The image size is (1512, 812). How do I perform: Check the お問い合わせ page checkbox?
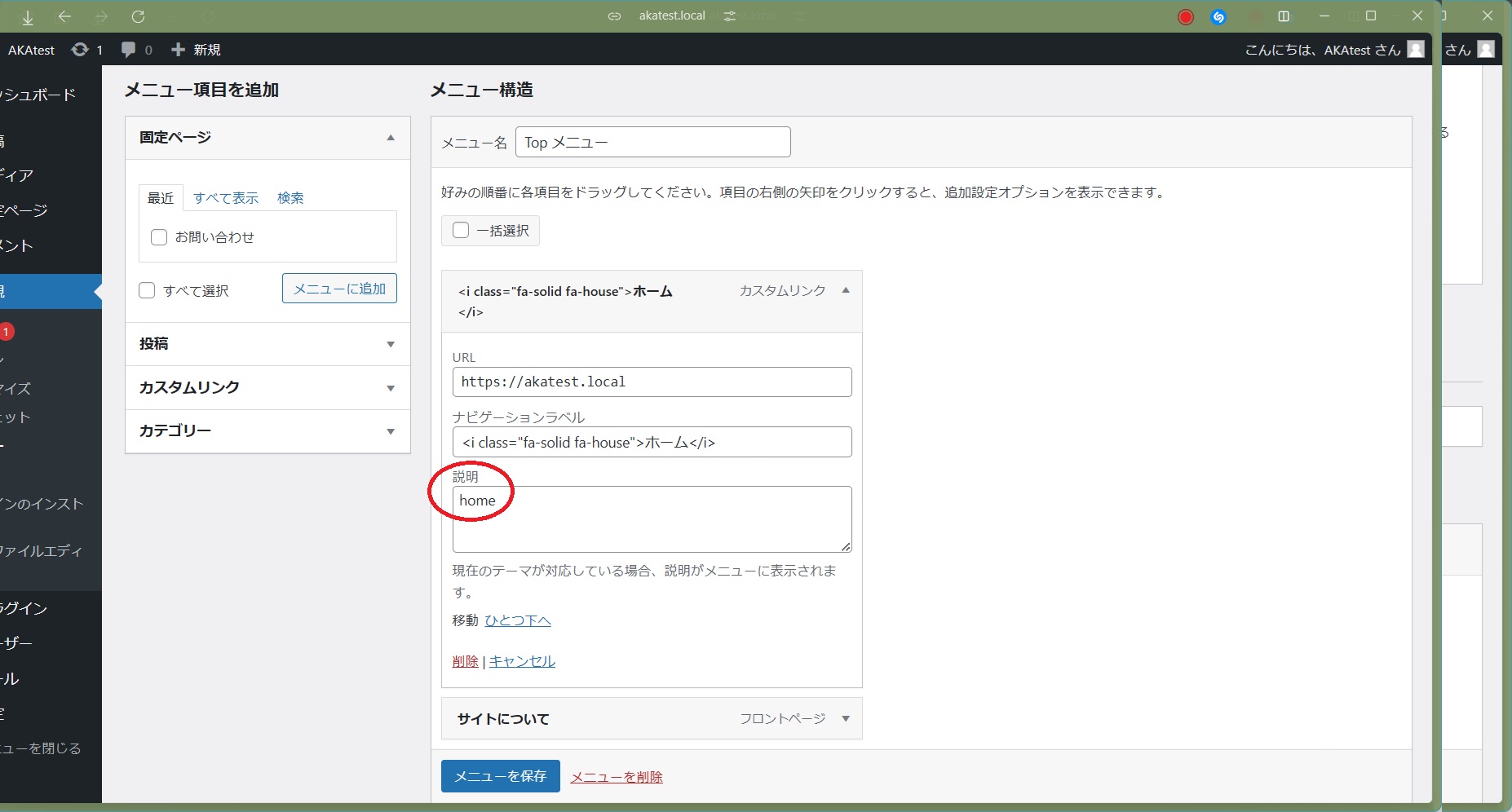pos(159,237)
